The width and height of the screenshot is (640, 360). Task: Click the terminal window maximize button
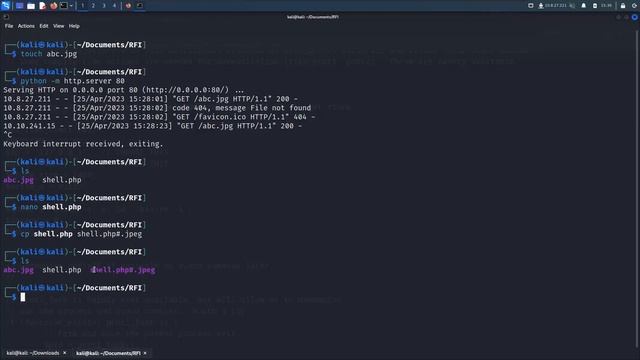point(626,17)
